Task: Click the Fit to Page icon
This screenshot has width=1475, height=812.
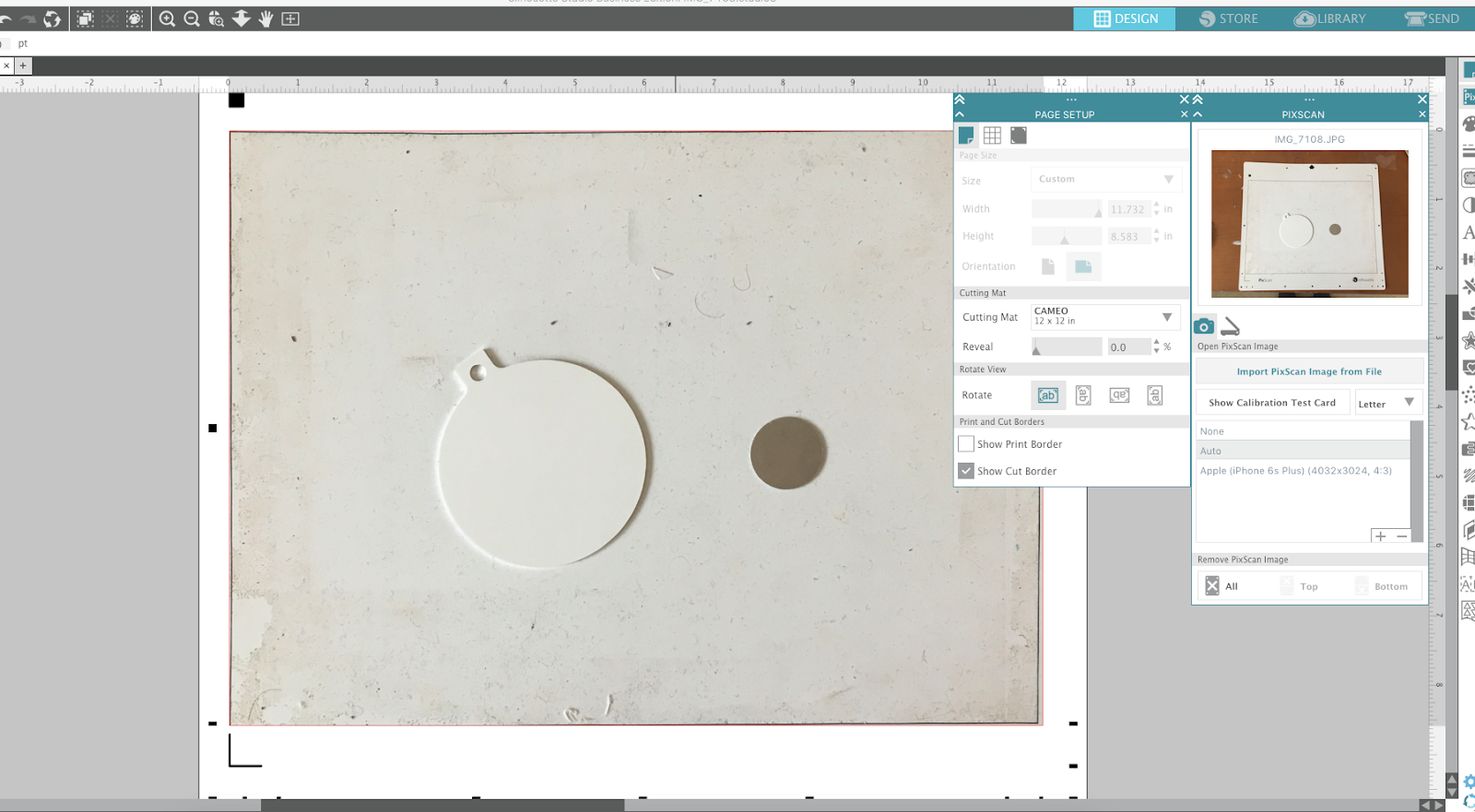Action: tap(290, 18)
